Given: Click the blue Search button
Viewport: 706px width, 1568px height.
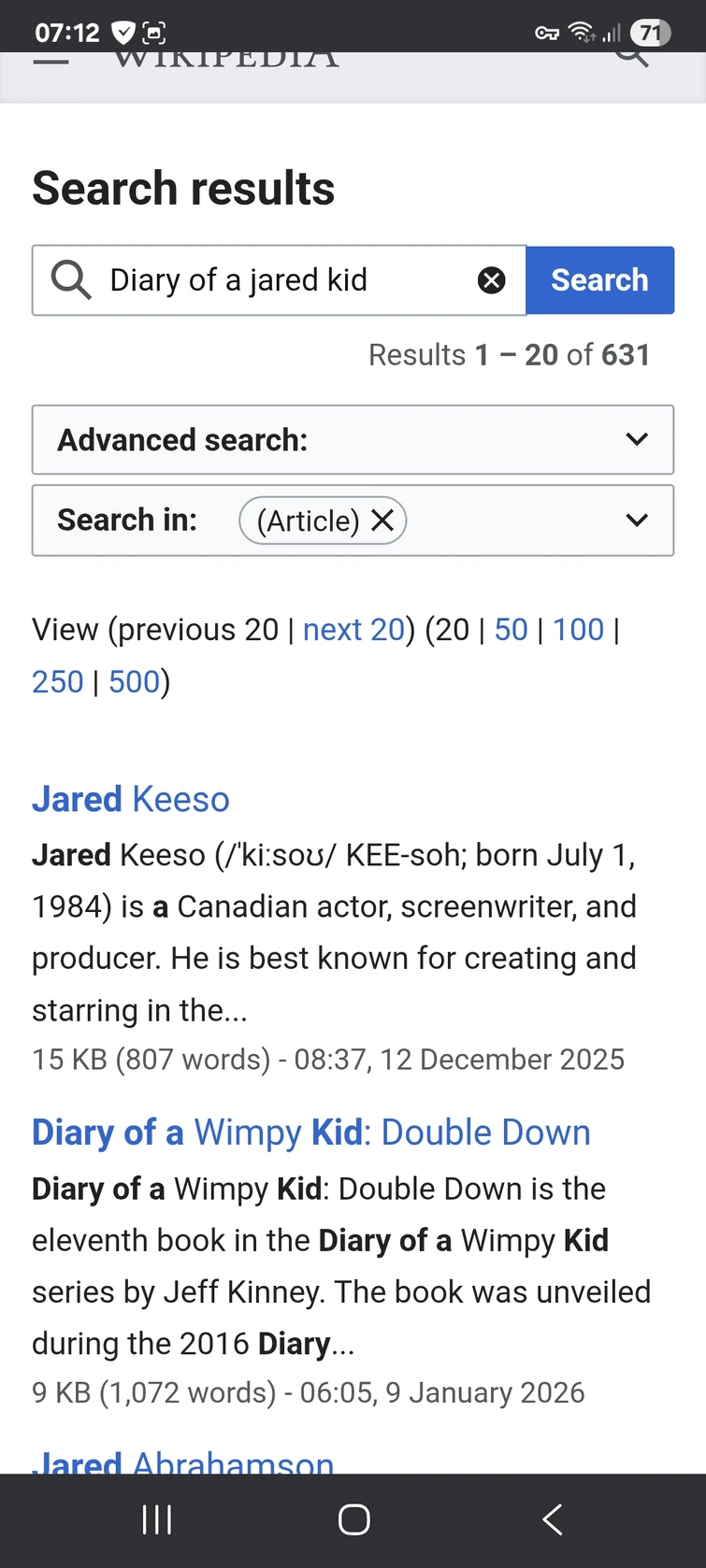Looking at the screenshot, I should (599, 280).
